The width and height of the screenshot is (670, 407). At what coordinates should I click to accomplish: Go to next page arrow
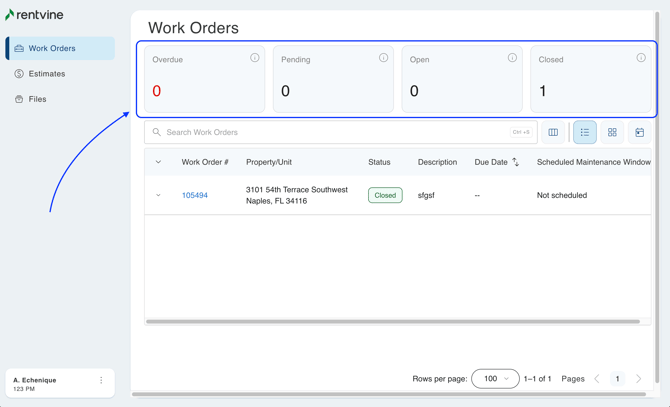[x=639, y=379]
